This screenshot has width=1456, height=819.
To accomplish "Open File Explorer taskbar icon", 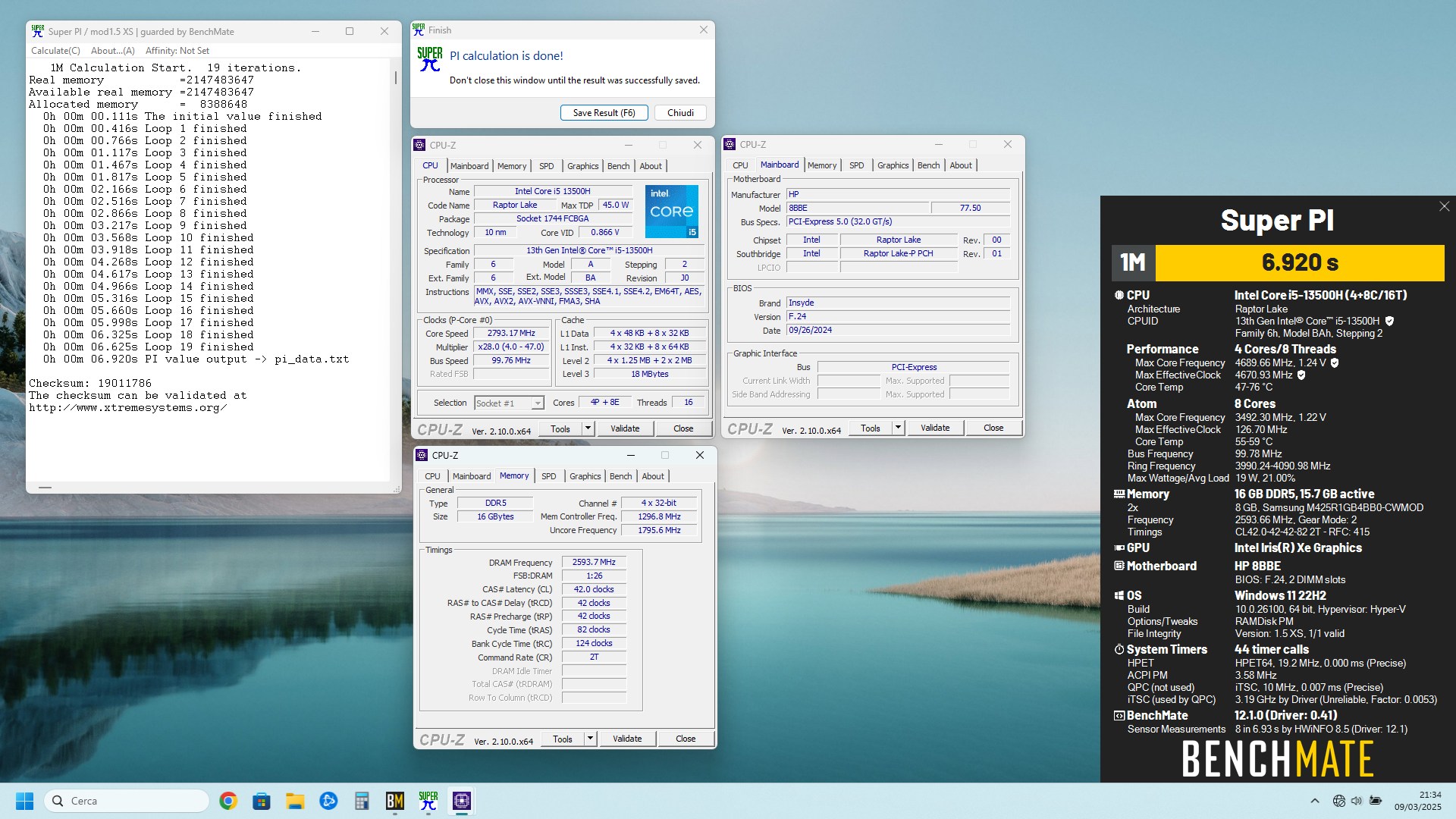I will (295, 801).
